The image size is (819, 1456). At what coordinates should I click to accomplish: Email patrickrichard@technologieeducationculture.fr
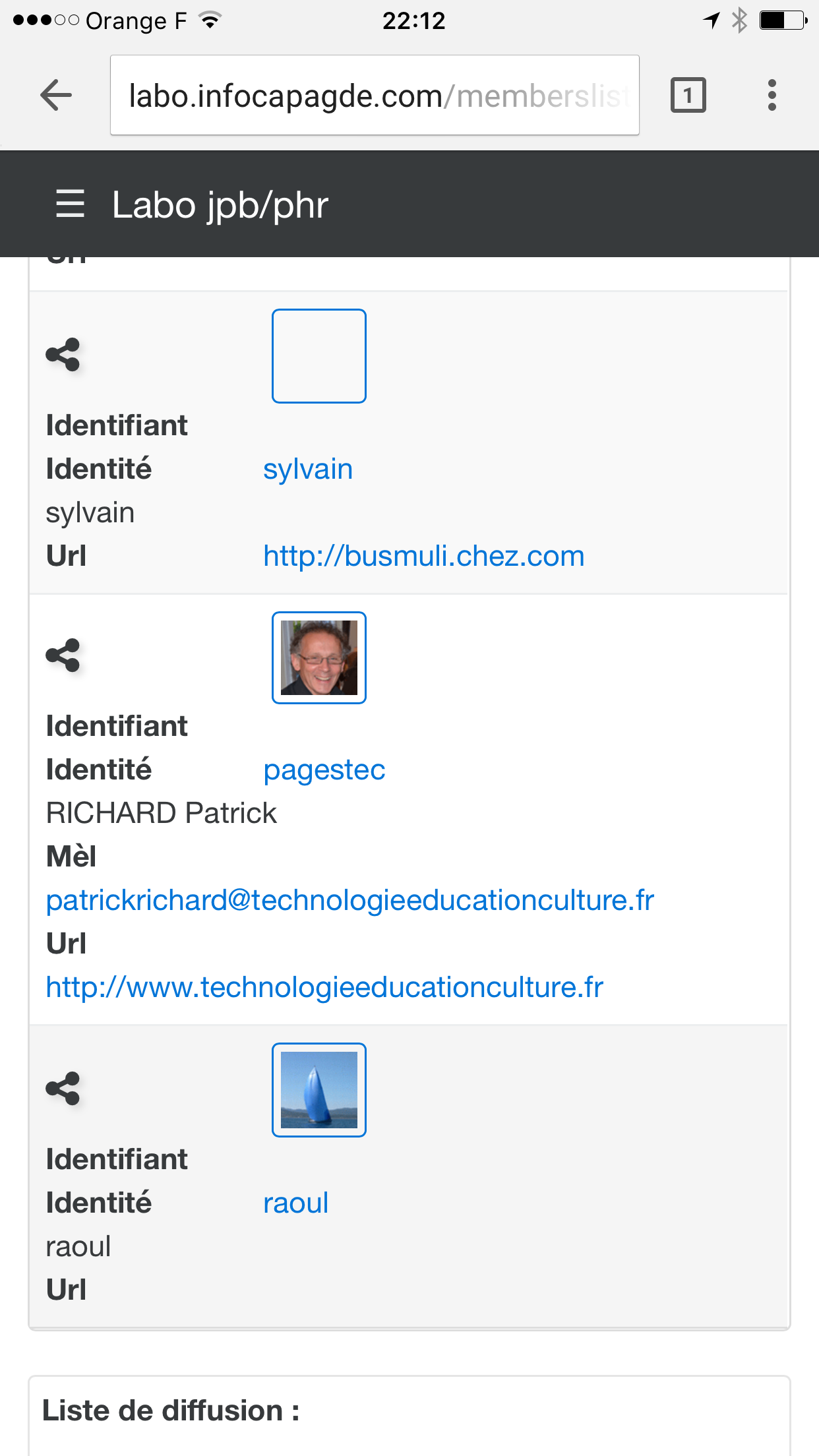point(350,900)
